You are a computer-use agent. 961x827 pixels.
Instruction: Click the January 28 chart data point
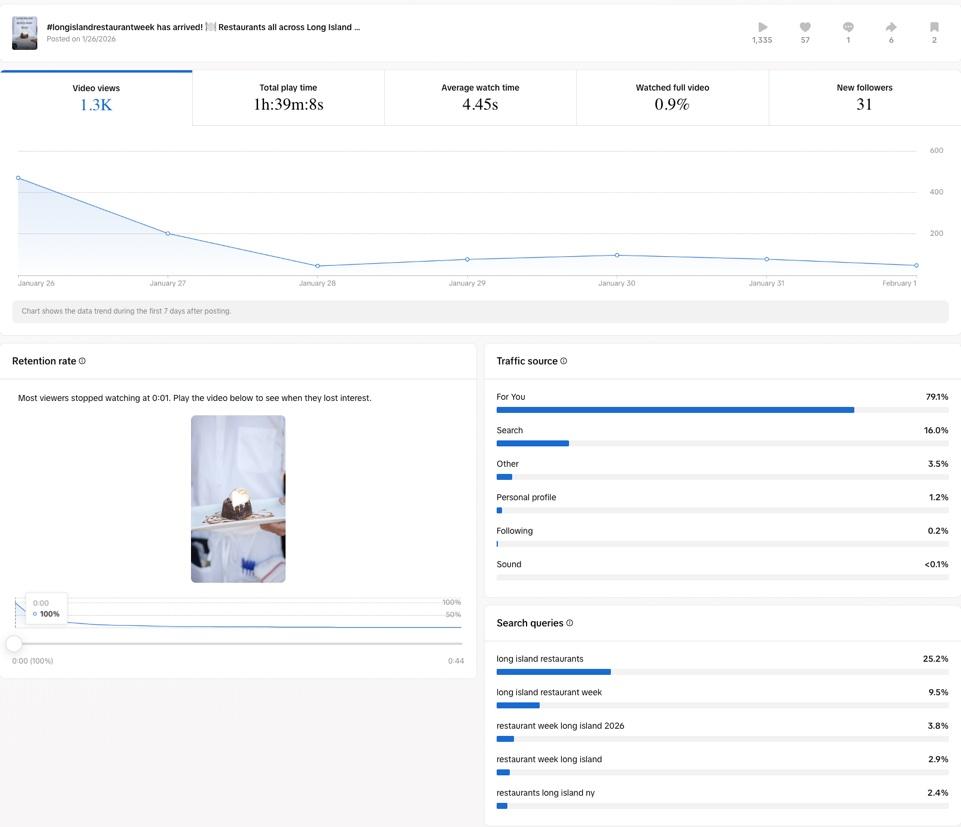click(x=317, y=266)
